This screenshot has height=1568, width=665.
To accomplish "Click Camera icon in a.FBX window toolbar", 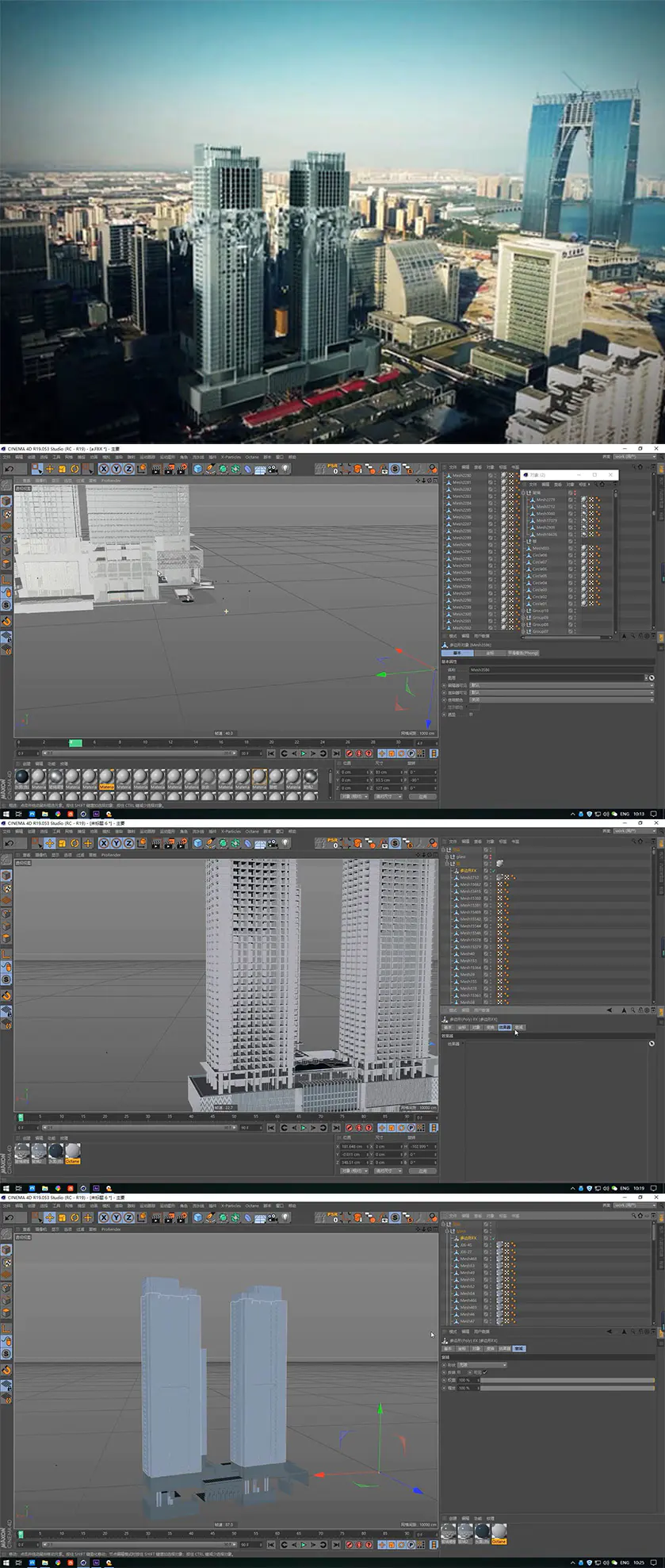I will pos(272,469).
